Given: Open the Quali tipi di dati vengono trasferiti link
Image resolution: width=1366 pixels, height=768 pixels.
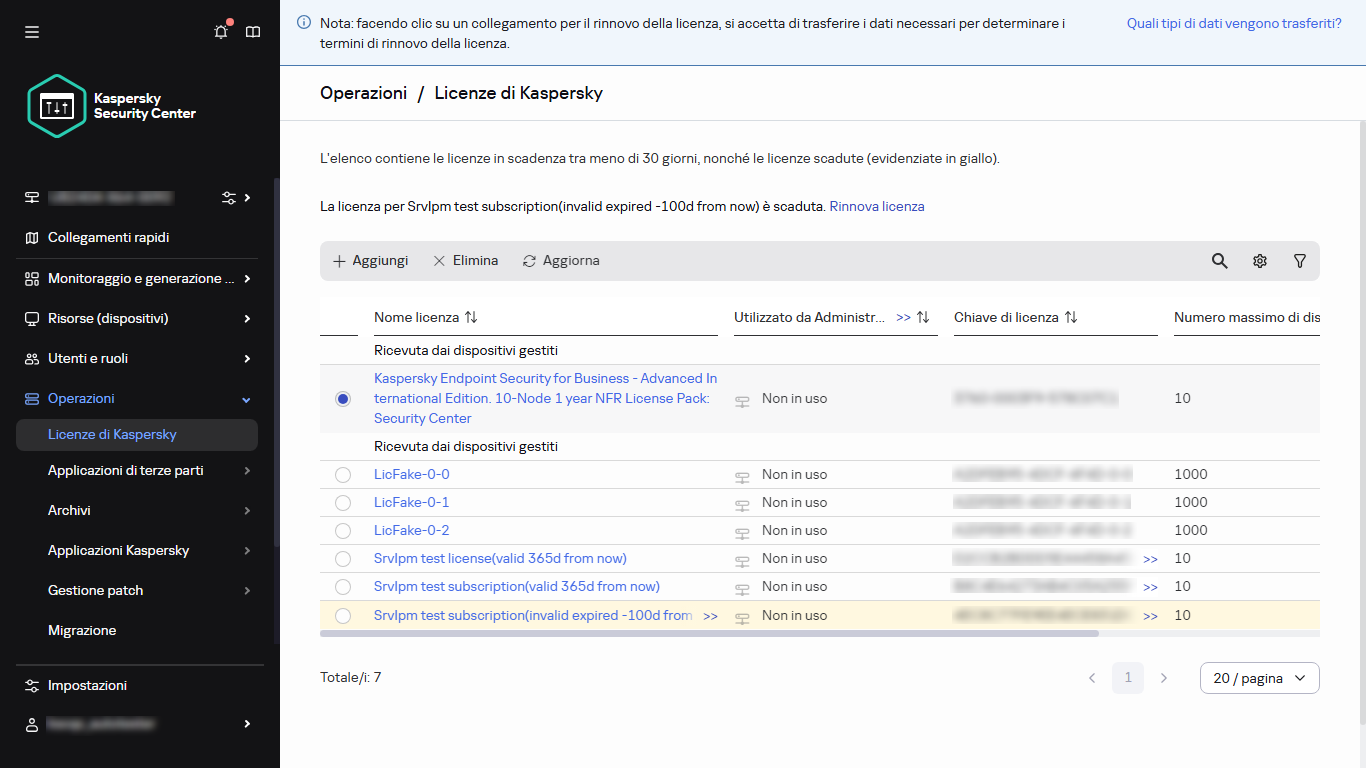Looking at the screenshot, I should (1233, 23).
